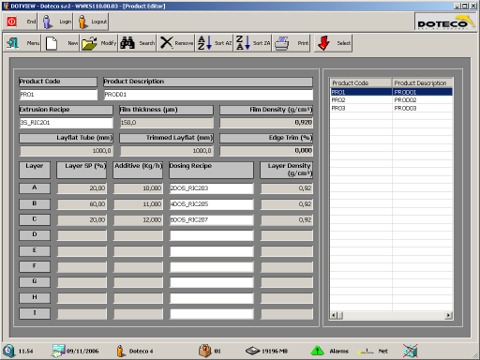Click the Product Code column header in list
This screenshot has height=360, width=480.
pos(361,83)
